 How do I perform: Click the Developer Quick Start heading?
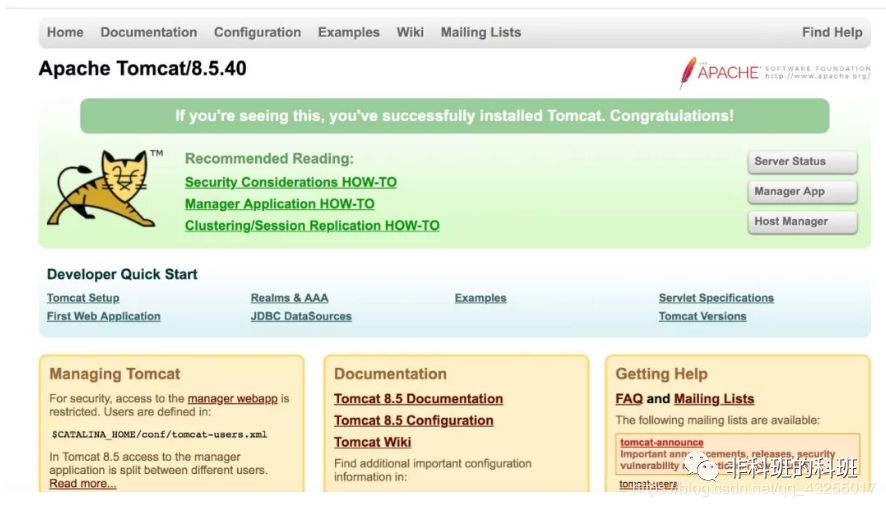coord(122,274)
